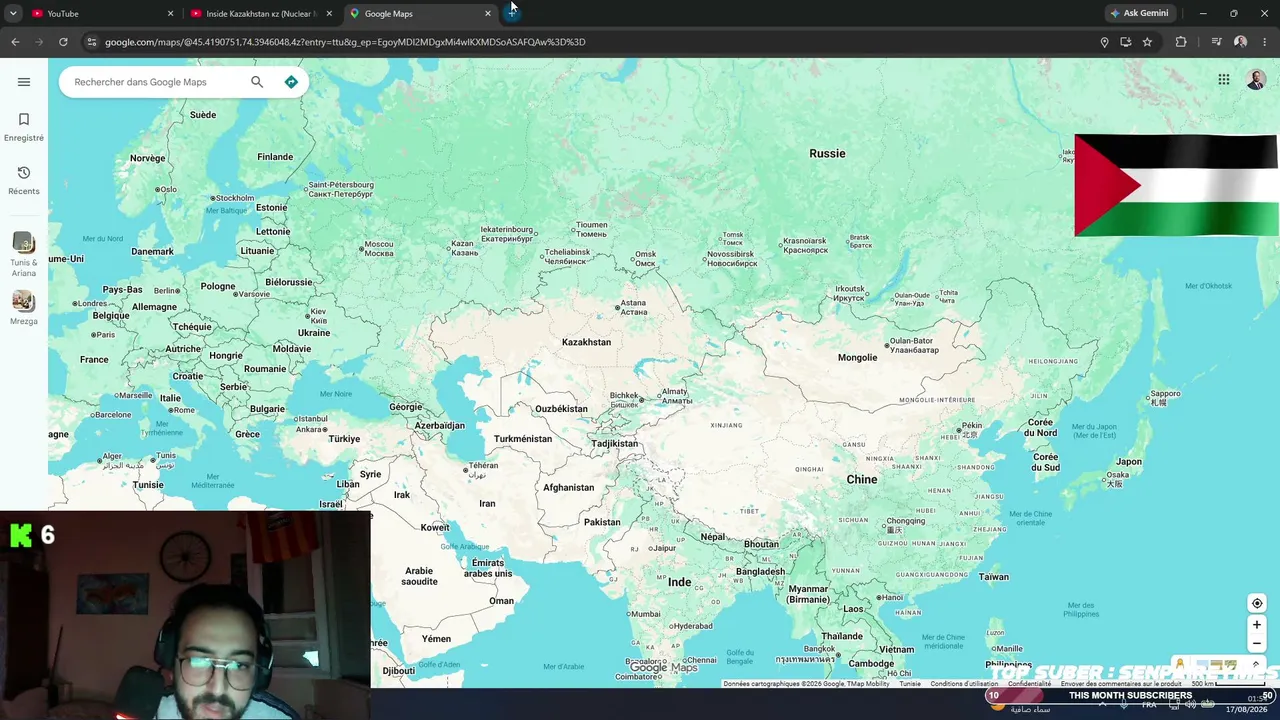Viewport: 1280px width, 720px height.
Task: Open the Google account avatar on the map
Action: click(x=1256, y=80)
